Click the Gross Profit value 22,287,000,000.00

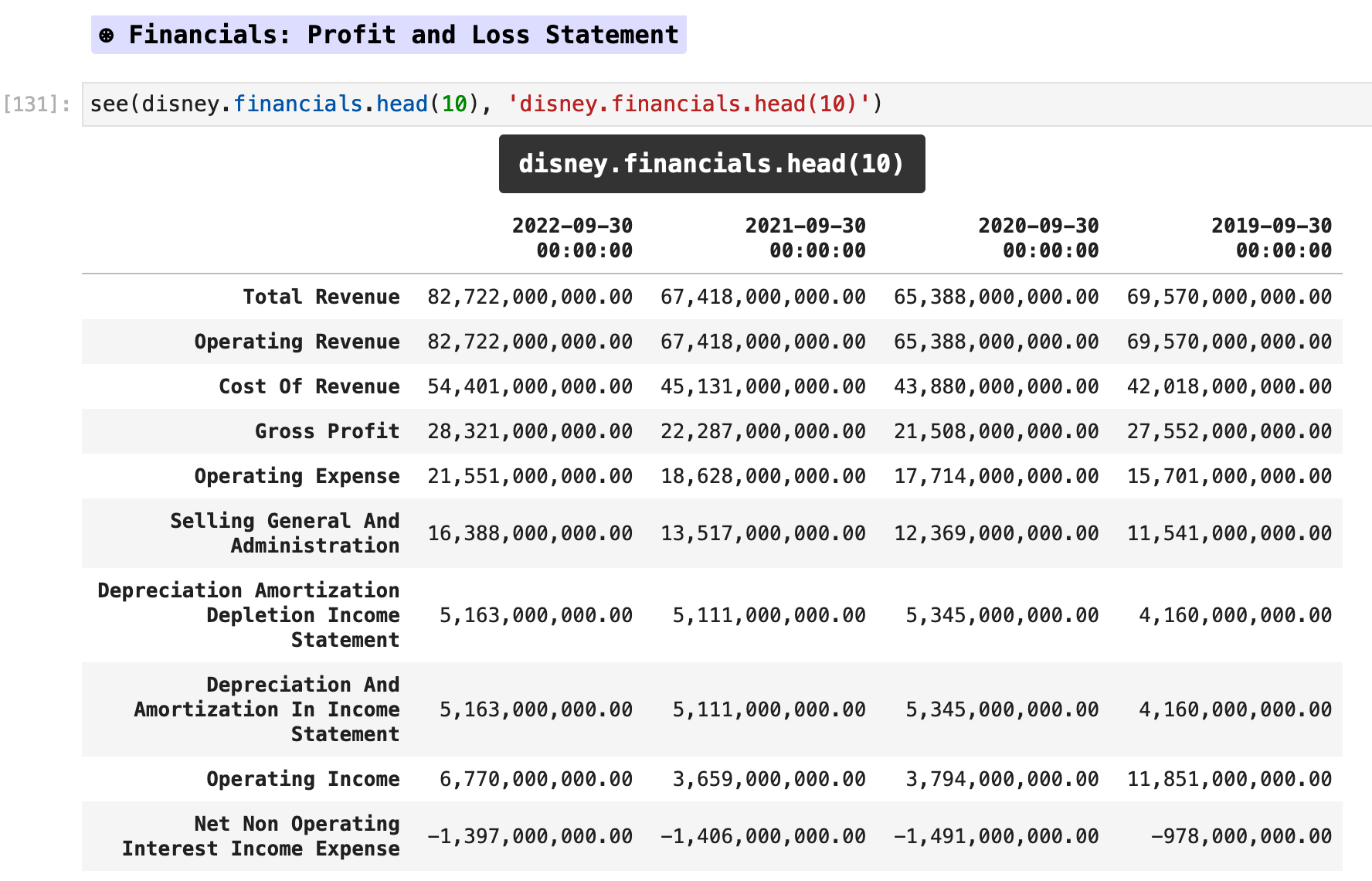tap(763, 431)
